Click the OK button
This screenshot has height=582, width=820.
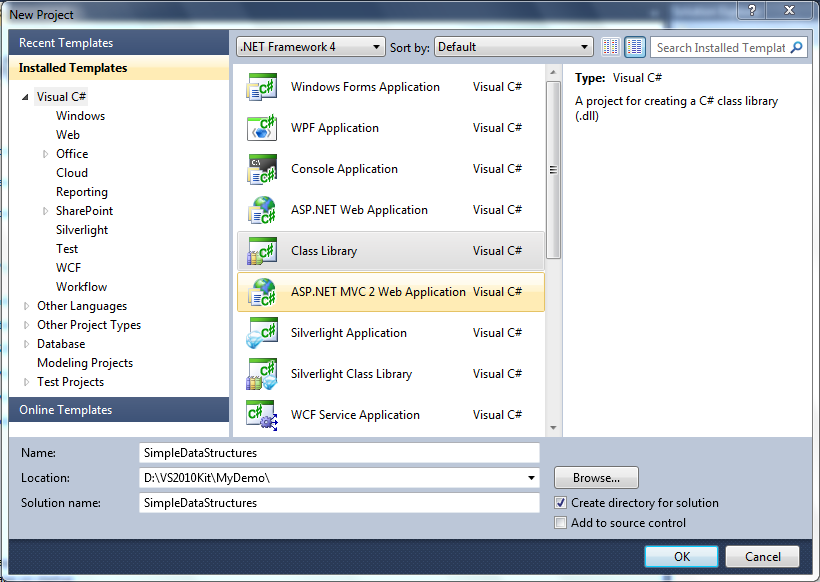pyautogui.click(x=681, y=557)
